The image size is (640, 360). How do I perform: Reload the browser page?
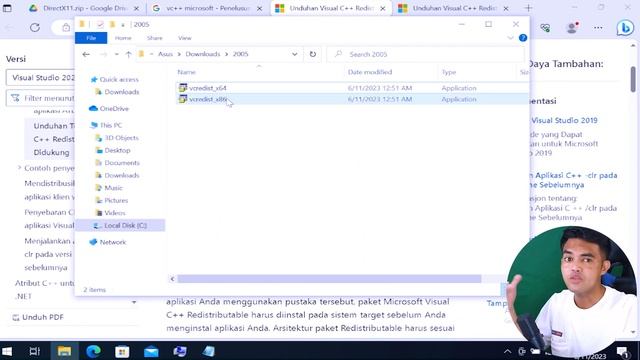35,27
